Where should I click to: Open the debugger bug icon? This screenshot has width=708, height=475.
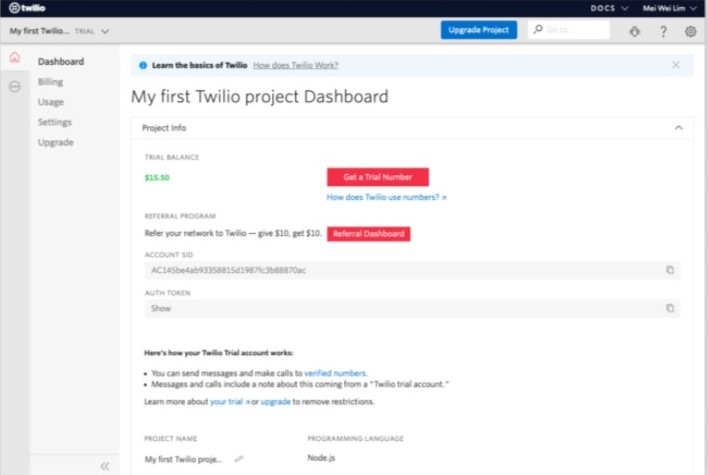pos(635,31)
